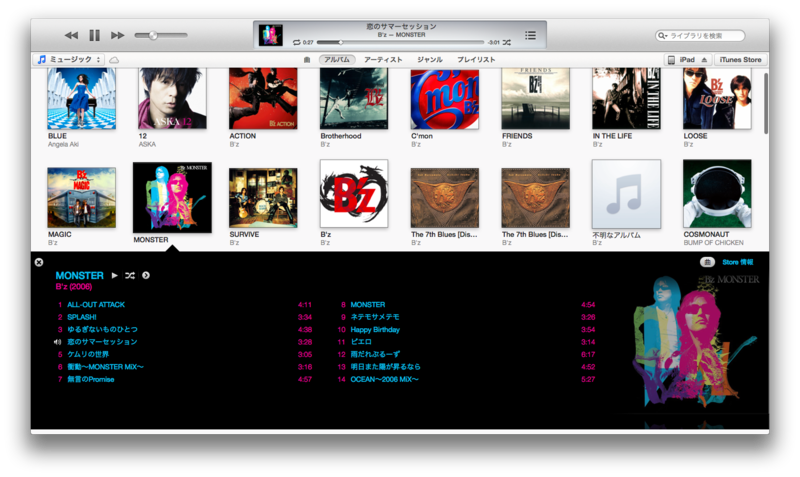Viewport: 800px width, 477px height.
Task: Open the FRIENDS album cover
Action: tap(536, 98)
